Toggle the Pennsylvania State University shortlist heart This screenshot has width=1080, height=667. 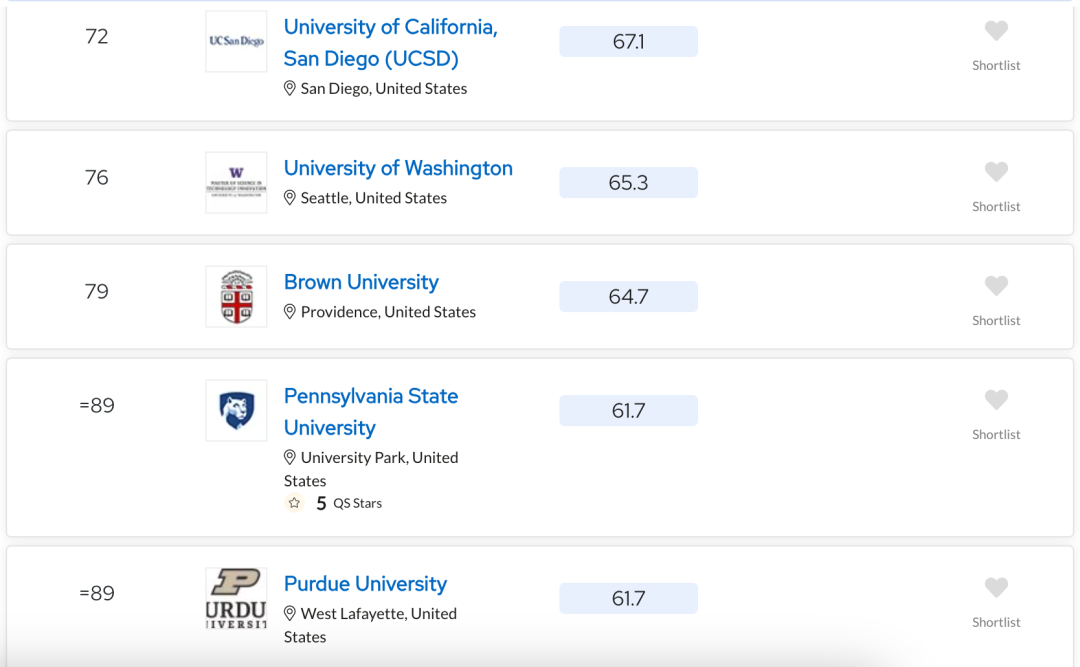(996, 400)
